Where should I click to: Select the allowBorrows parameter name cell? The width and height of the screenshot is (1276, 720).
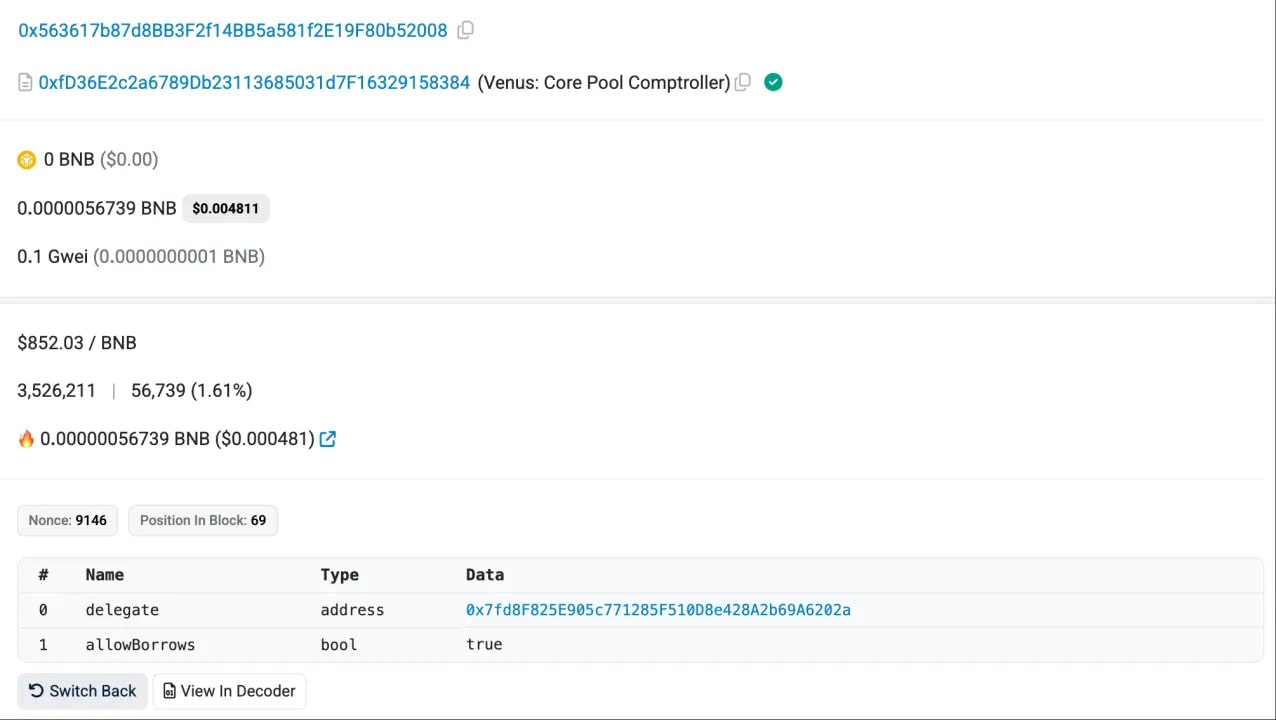pyautogui.click(x=140, y=645)
